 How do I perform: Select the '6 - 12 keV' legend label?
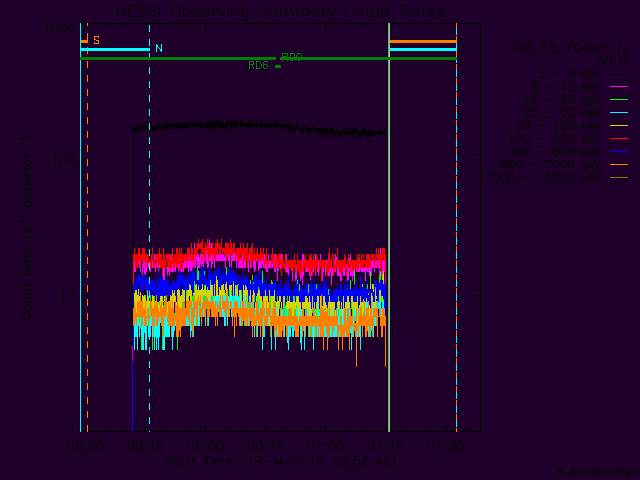tap(566, 87)
